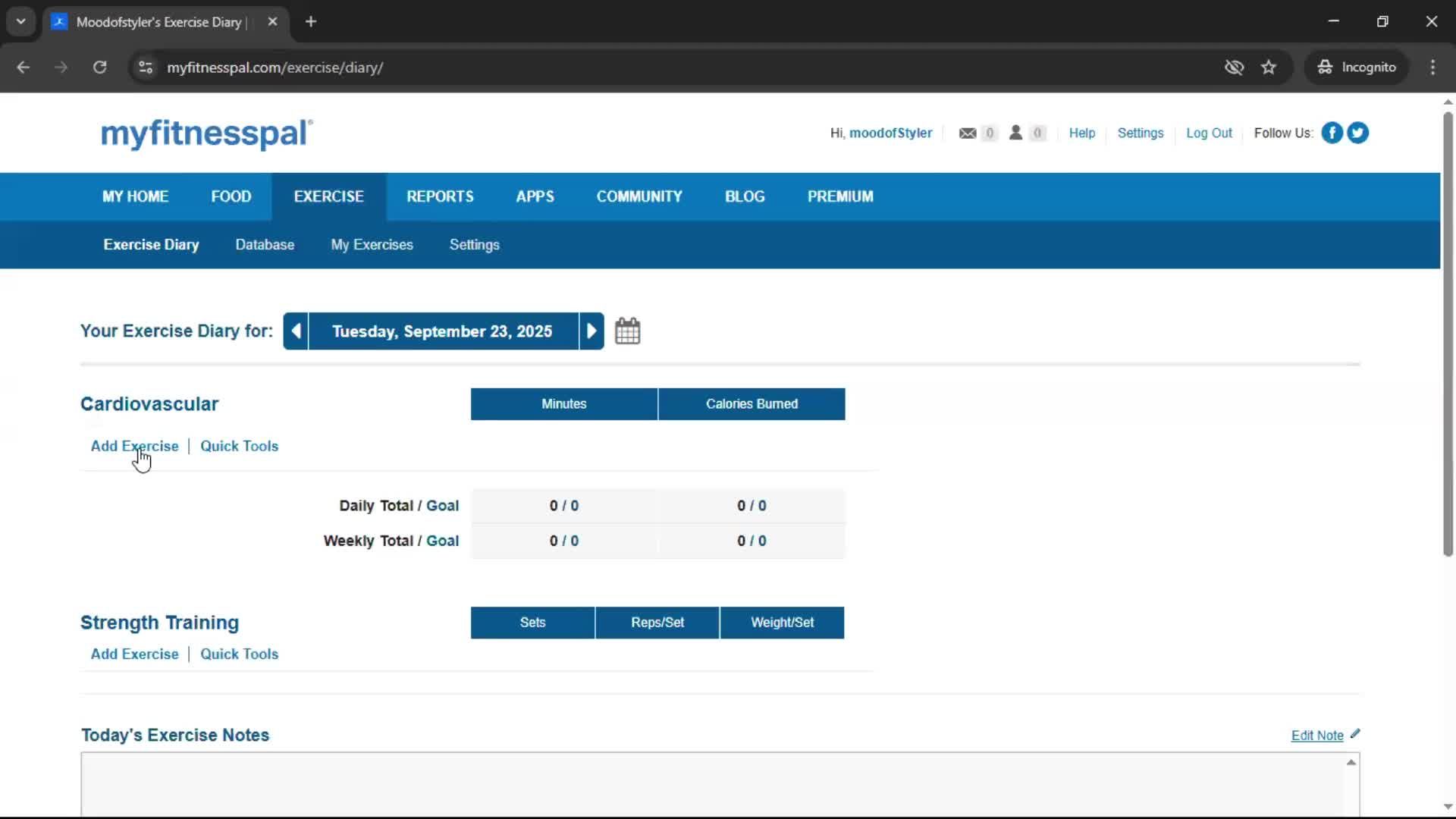The image size is (1456, 819).
Task: Open the messages envelope icon
Action: tap(967, 133)
